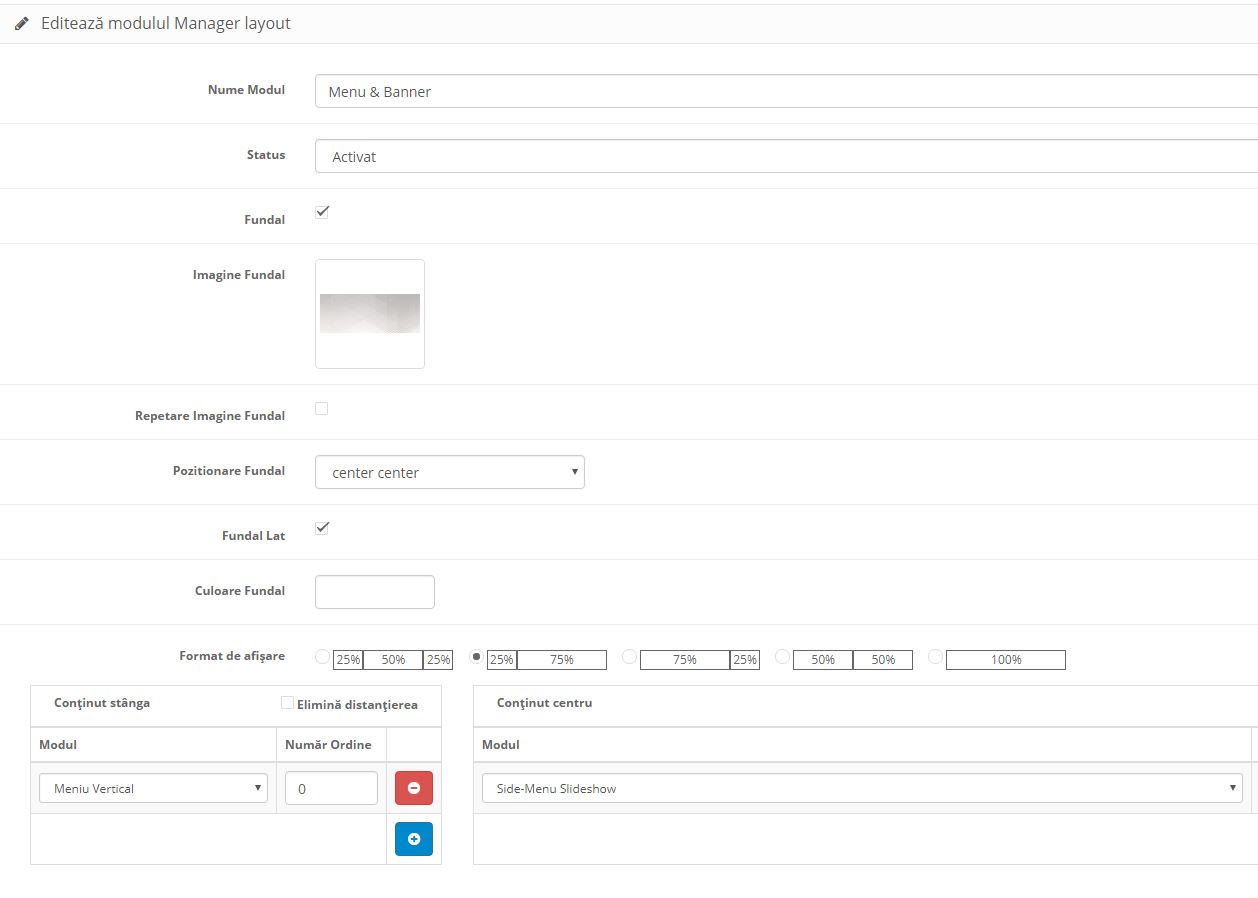Choose the 50% 50% layout format

click(x=782, y=657)
